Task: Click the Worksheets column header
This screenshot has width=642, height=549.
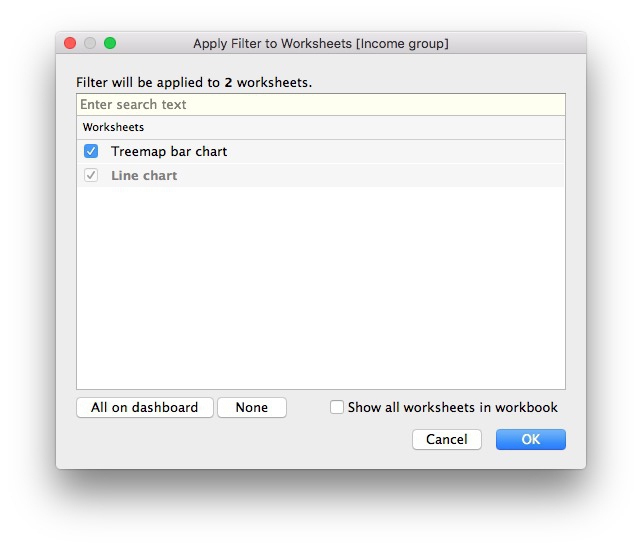Action: click(114, 128)
